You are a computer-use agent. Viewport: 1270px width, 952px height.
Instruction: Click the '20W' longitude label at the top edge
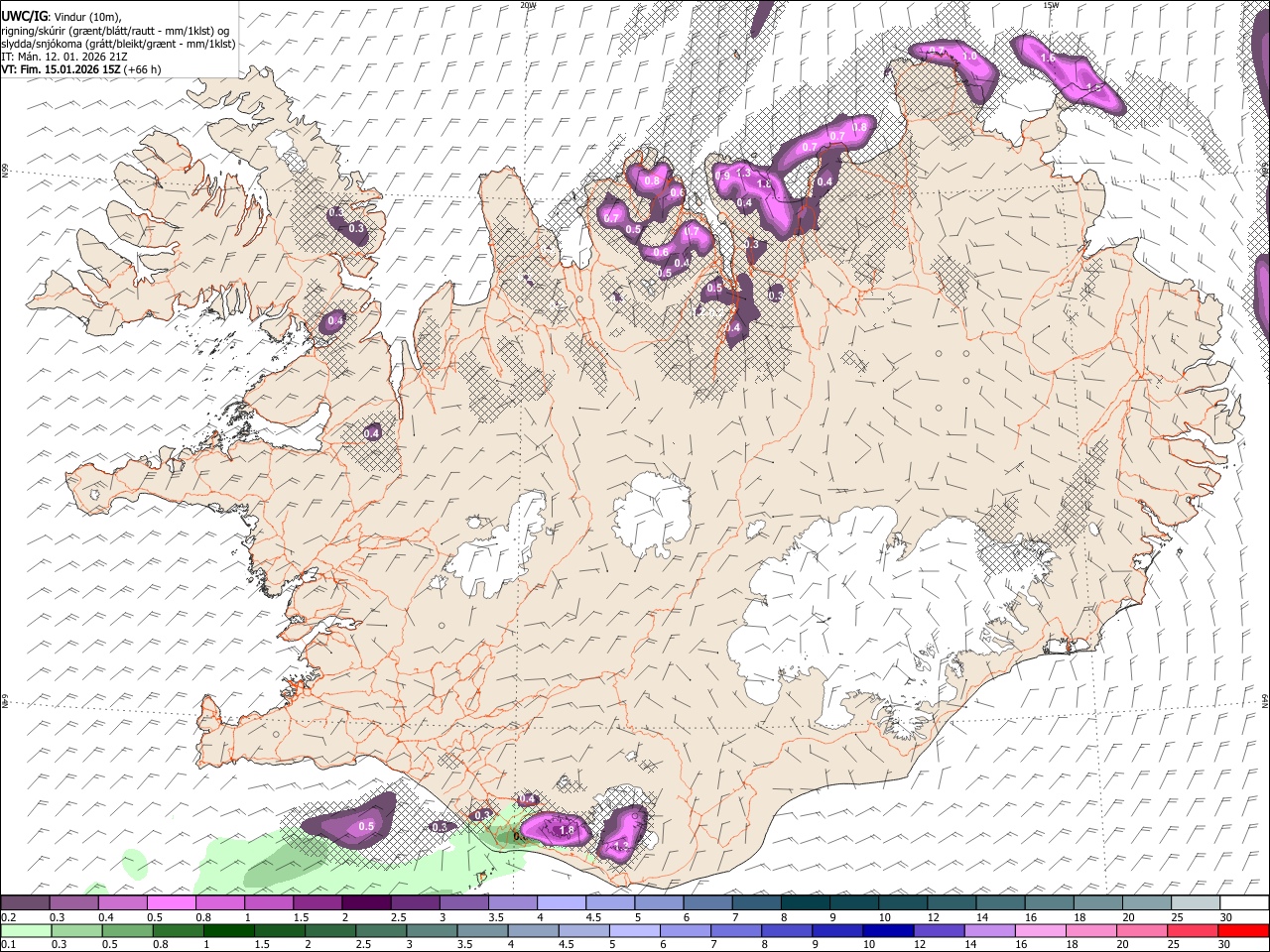coord(528,5)
